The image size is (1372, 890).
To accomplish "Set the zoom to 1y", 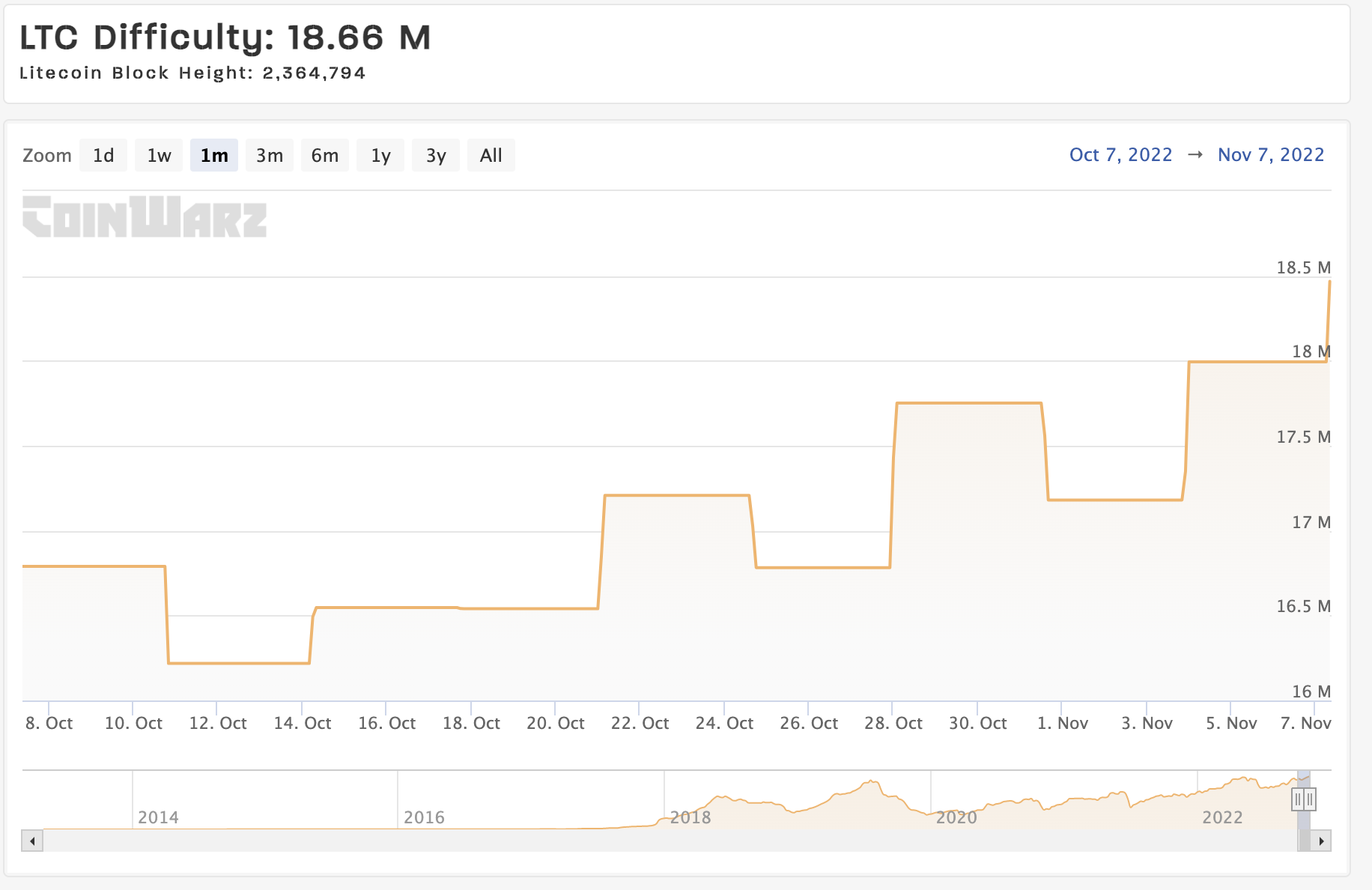I will pyautogui.click(x=380, y=155).
